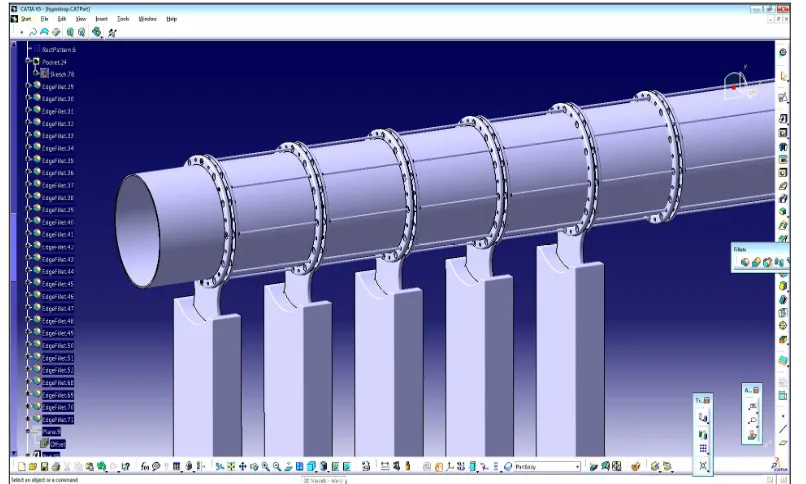Open the Help menu
The image size is (806, 484).
(172, 19)
